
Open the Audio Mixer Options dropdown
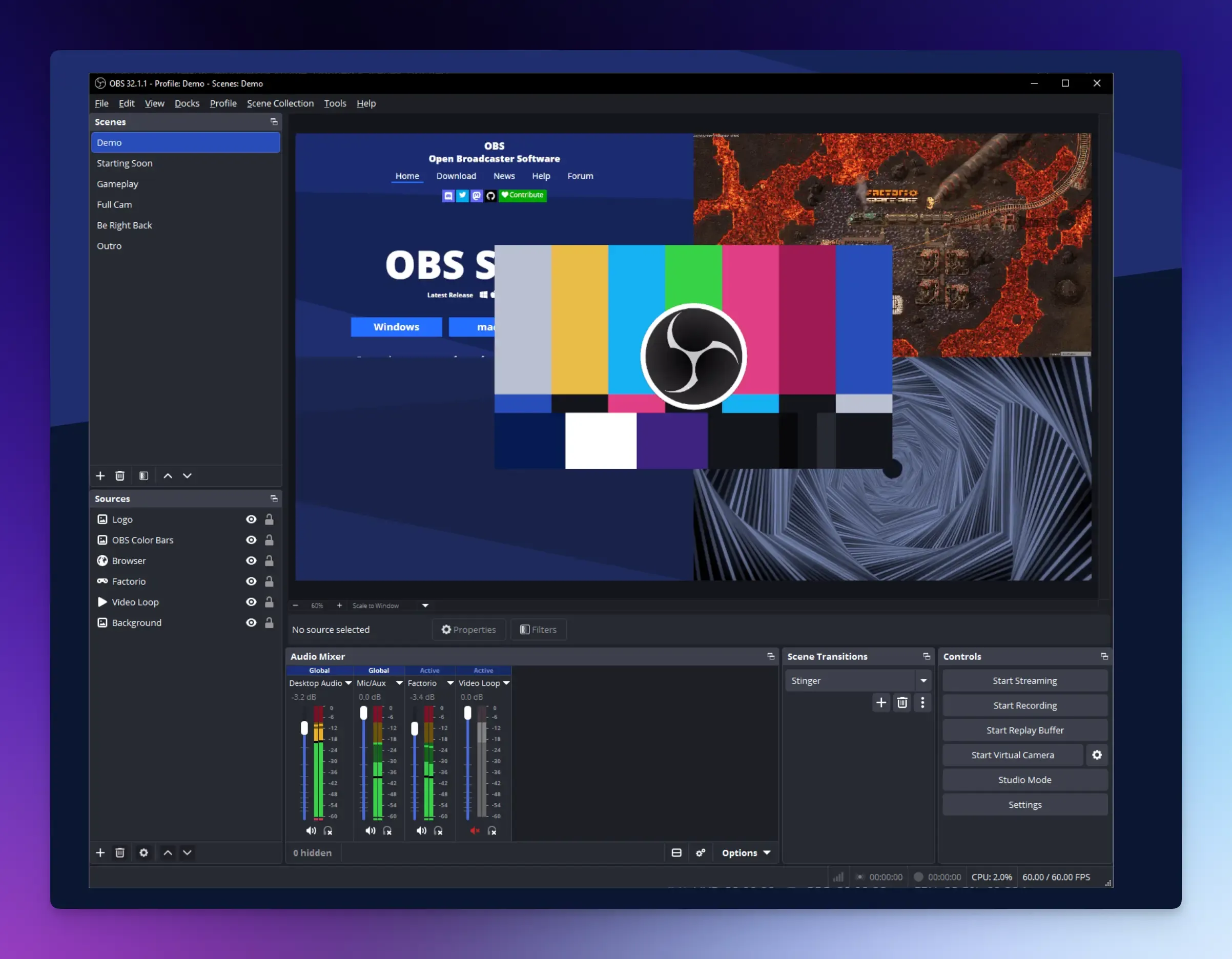tap(746, 852)
